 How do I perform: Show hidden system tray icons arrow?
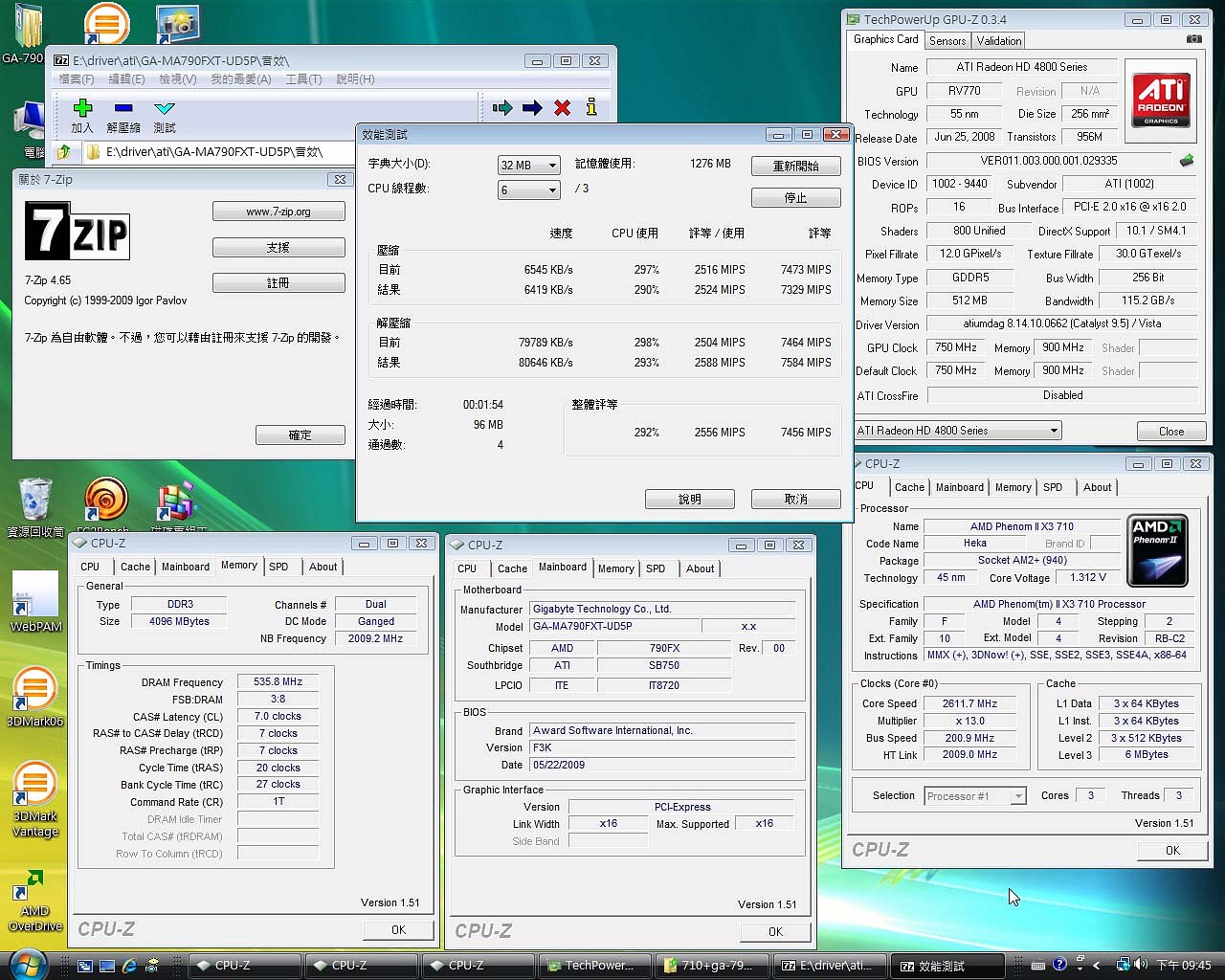click(1097, 966)
